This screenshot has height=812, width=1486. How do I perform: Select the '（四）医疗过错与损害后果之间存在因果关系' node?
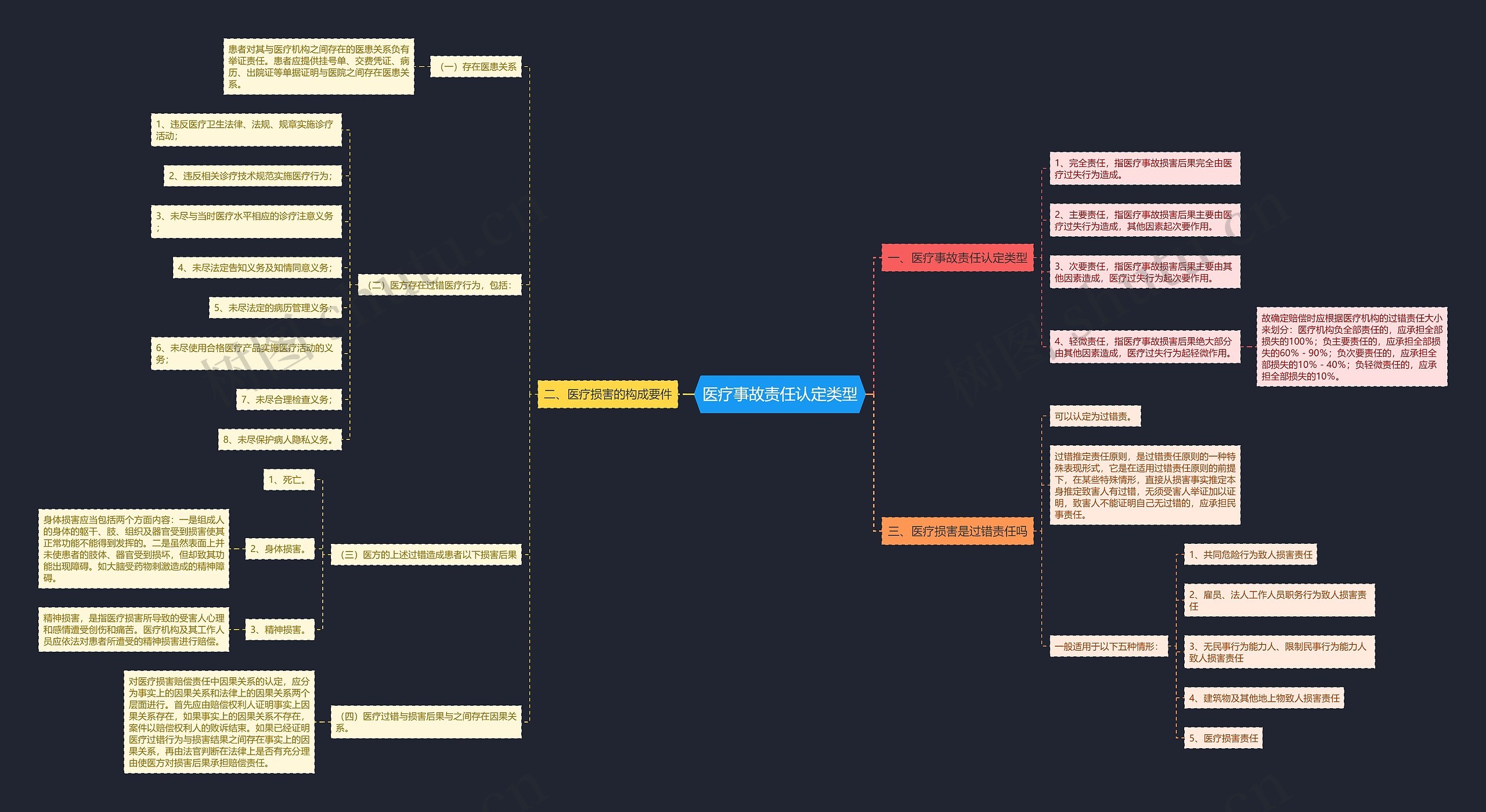461,719
